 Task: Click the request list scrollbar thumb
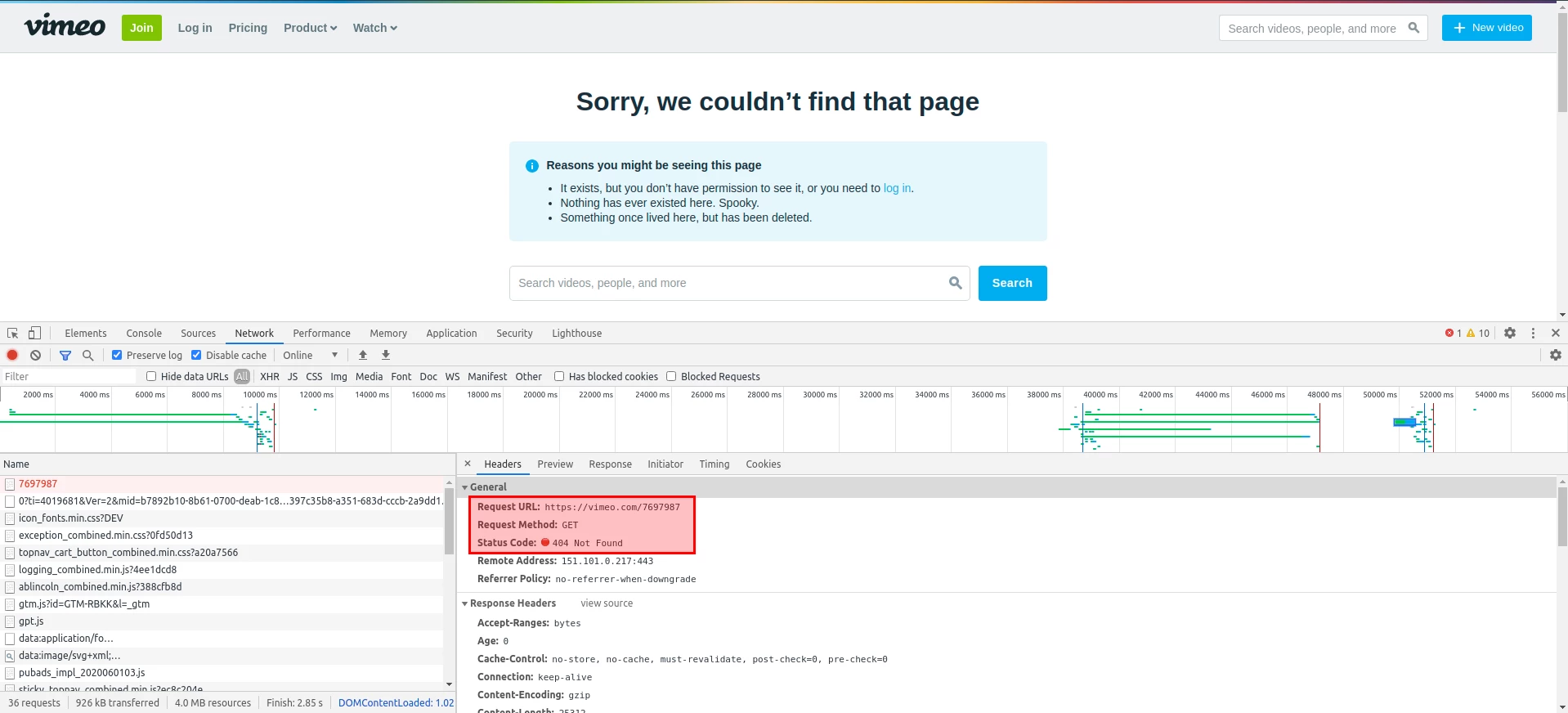449,521
